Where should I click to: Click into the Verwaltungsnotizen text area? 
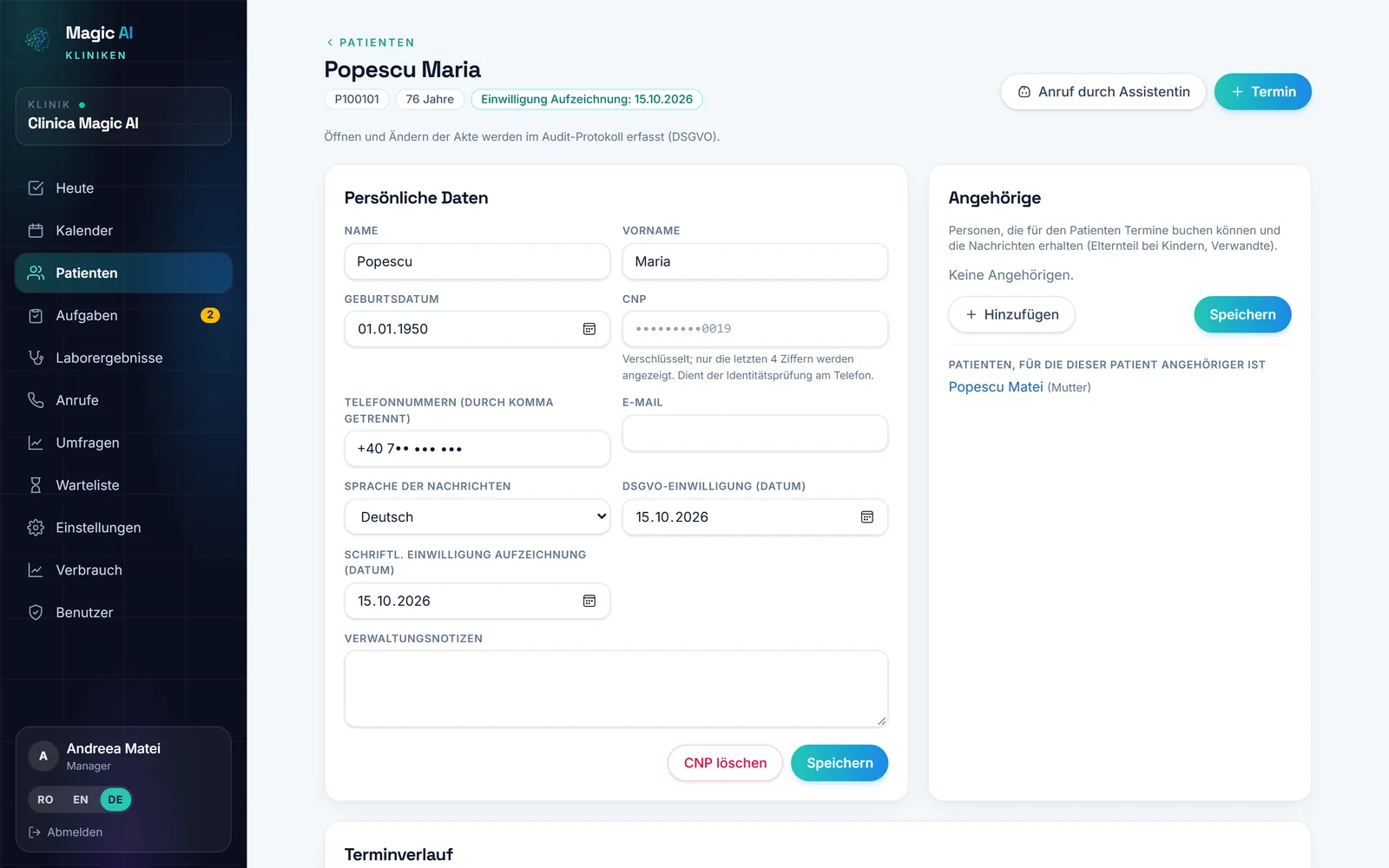click(616, 688)
